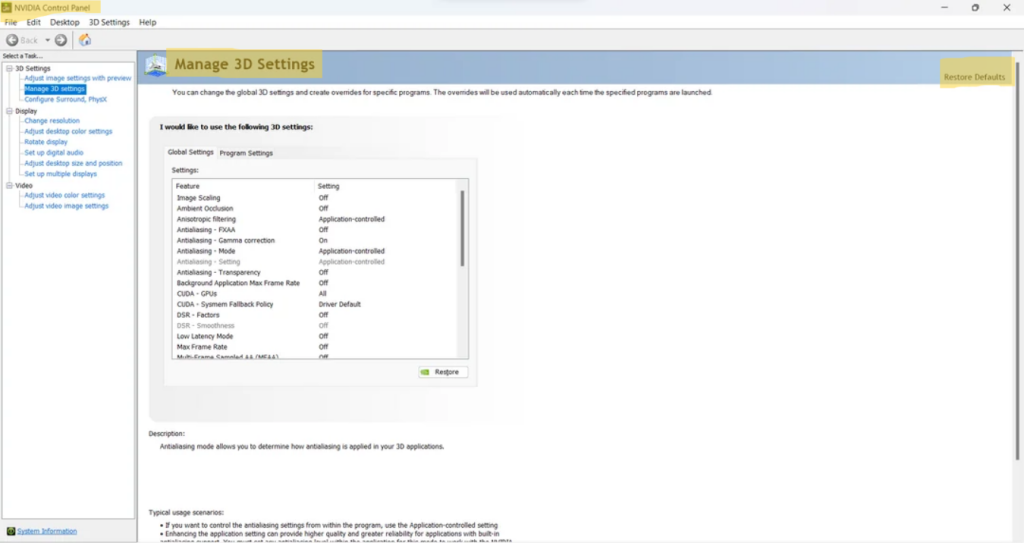The image size is (1024, 543).
Task: Click the Feature column header
Action: [243, 186]
